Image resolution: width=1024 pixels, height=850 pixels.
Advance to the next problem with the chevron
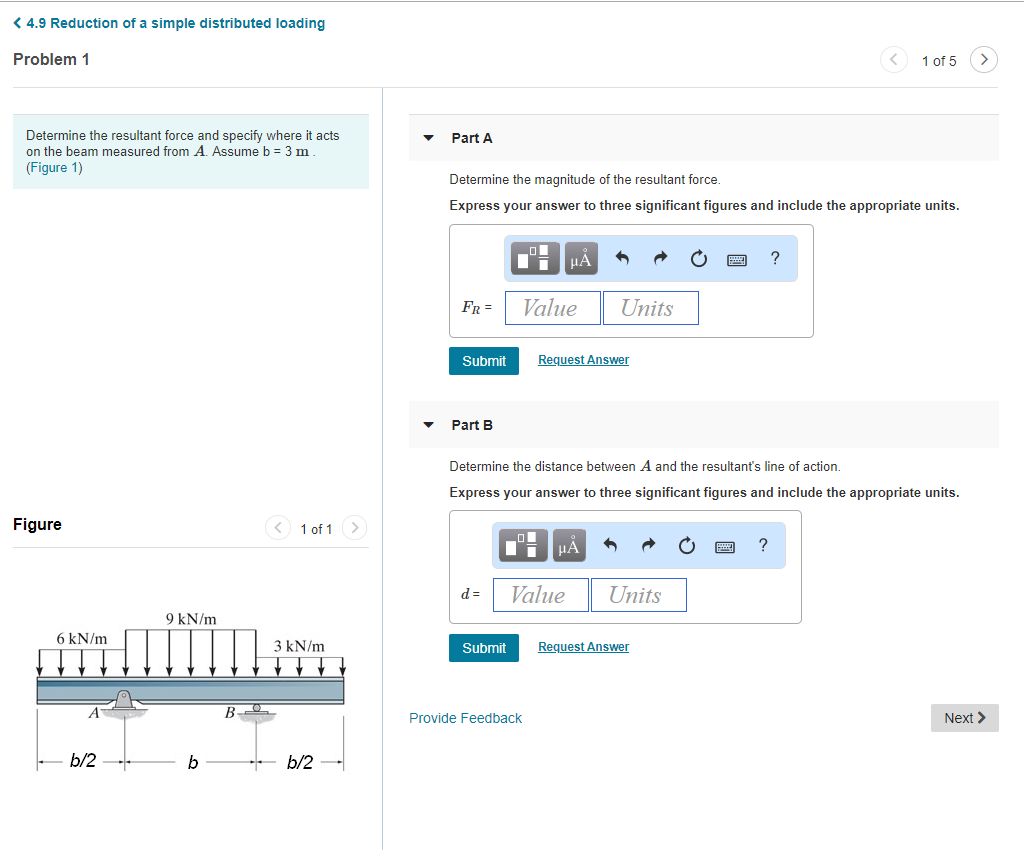click(983, 60)
